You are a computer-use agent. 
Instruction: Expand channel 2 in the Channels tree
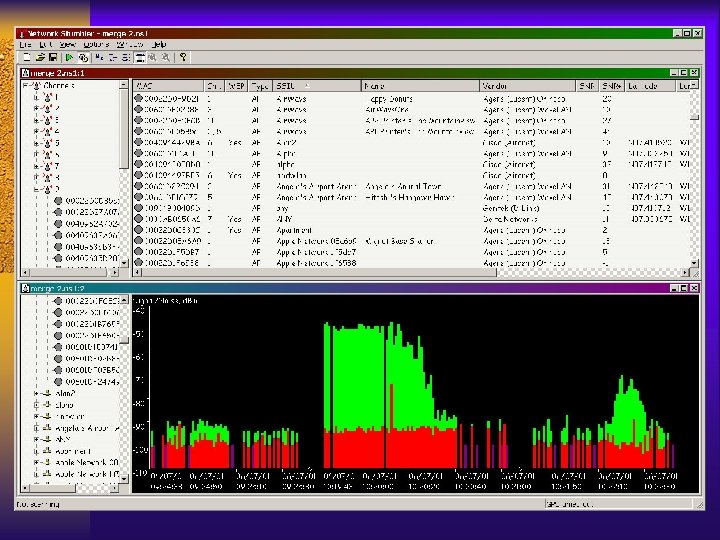[x=37, y=108]
